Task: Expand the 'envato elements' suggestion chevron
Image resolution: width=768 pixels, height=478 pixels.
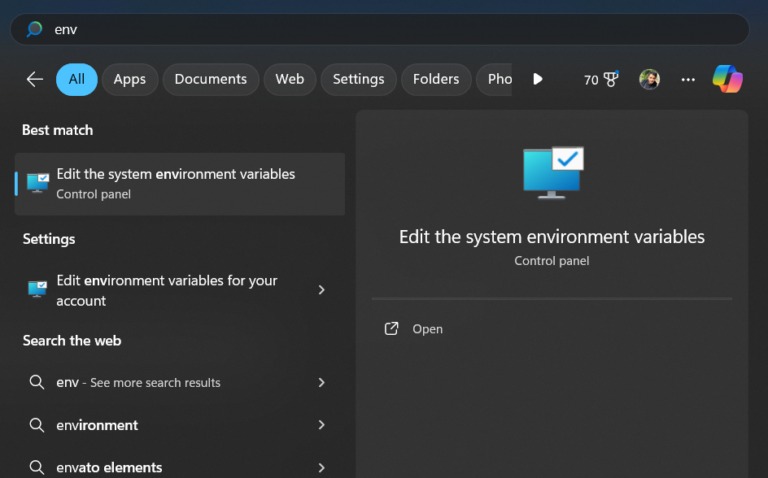Action: (321, 467)
